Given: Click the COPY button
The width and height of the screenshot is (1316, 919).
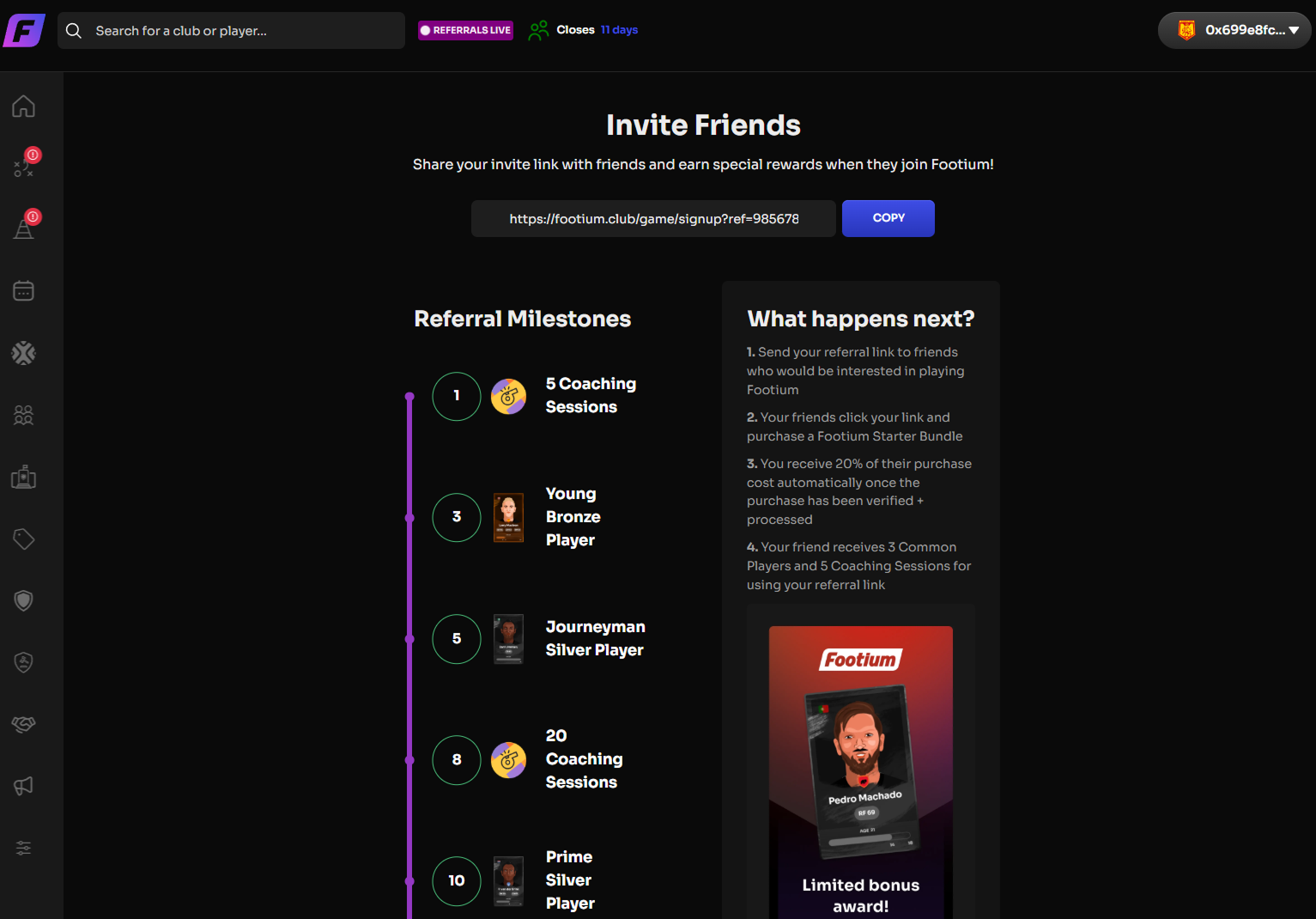Looking at the screenshot, I should [888, 218].
